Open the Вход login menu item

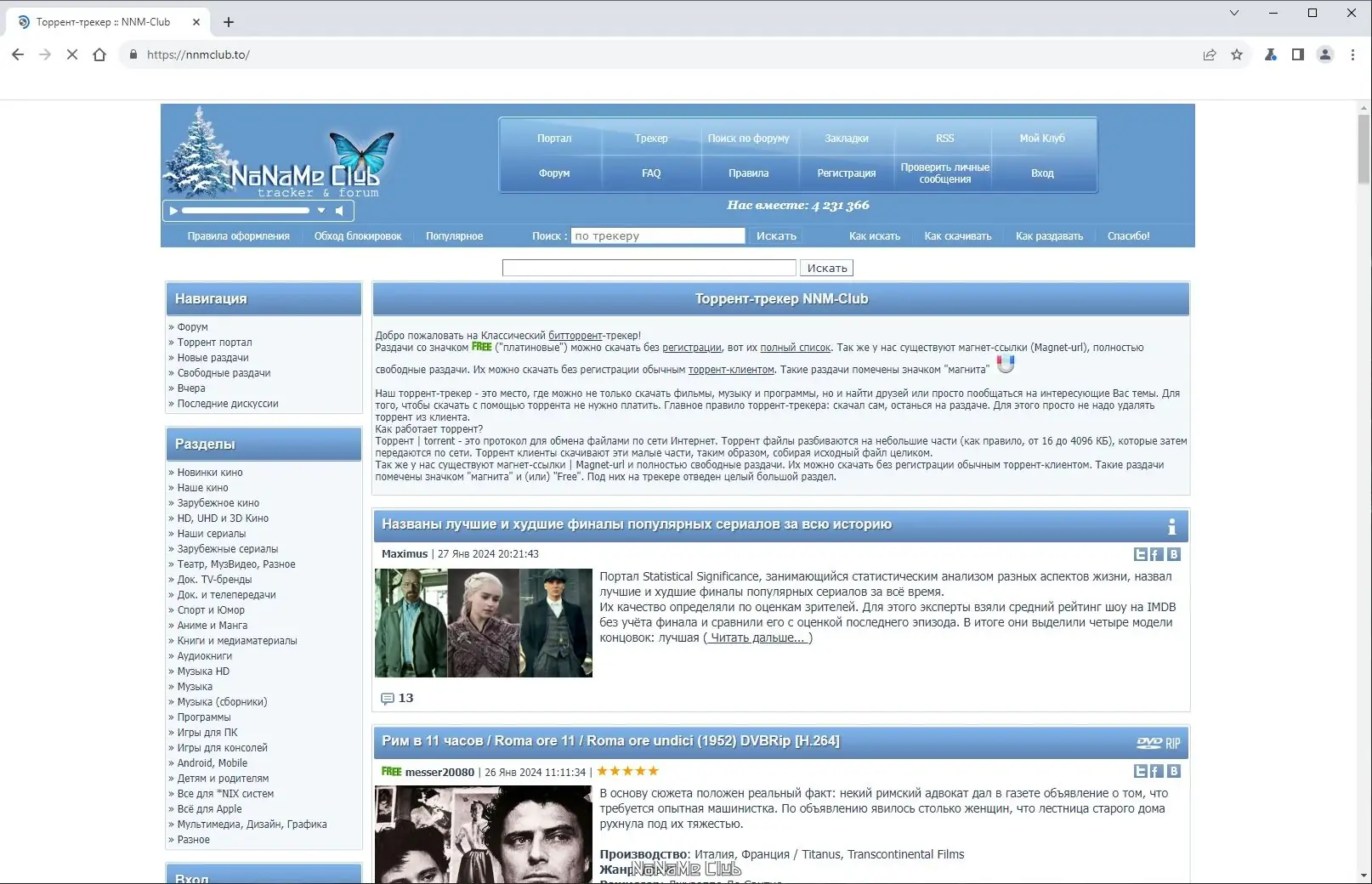coord(1042,173)
